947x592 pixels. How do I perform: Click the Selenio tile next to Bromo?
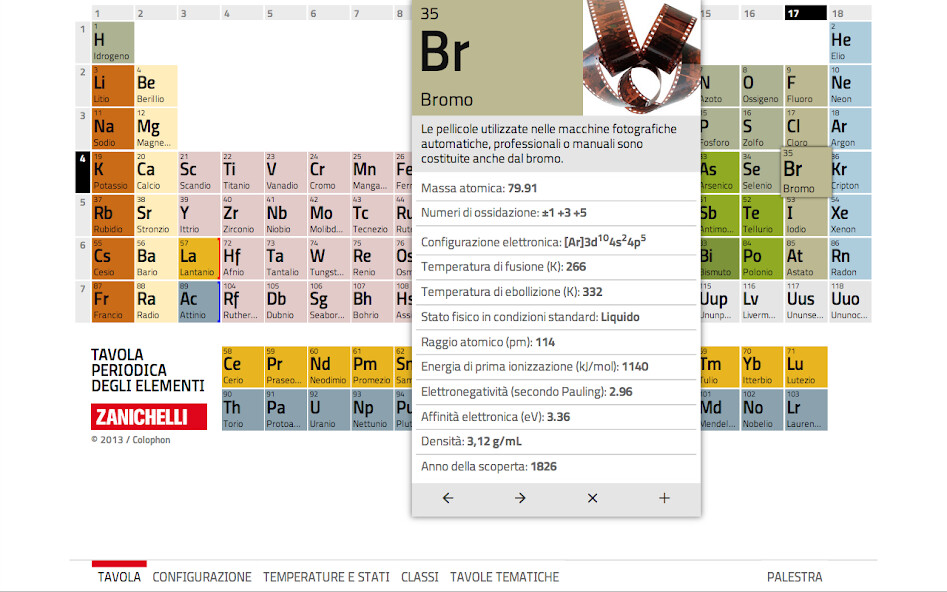[760, 172]
